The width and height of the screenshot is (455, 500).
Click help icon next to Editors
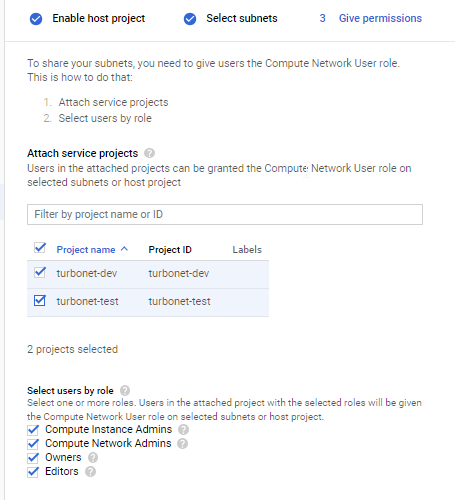coord(90,472)
